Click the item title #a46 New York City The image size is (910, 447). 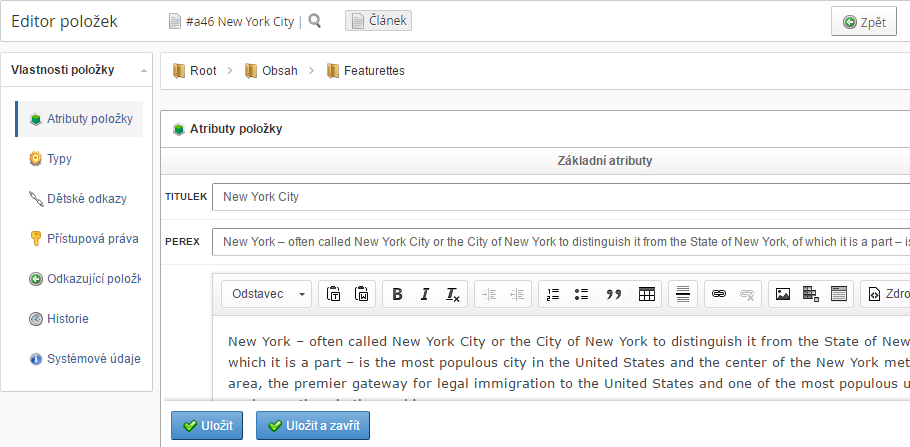coord(240,22)
